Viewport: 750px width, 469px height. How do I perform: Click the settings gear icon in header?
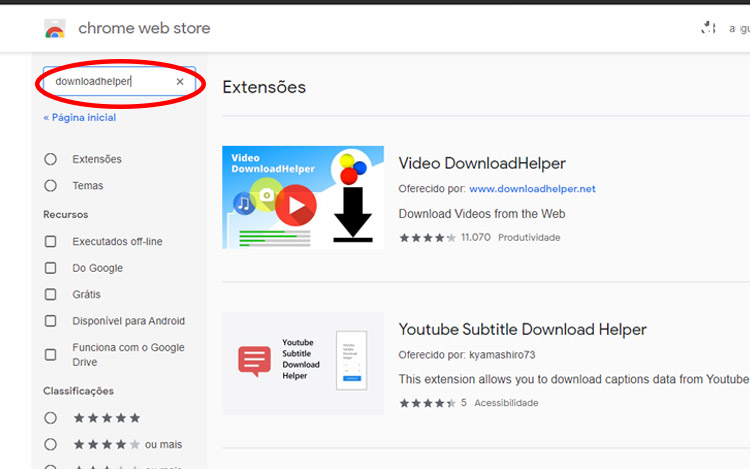[708, 28]
